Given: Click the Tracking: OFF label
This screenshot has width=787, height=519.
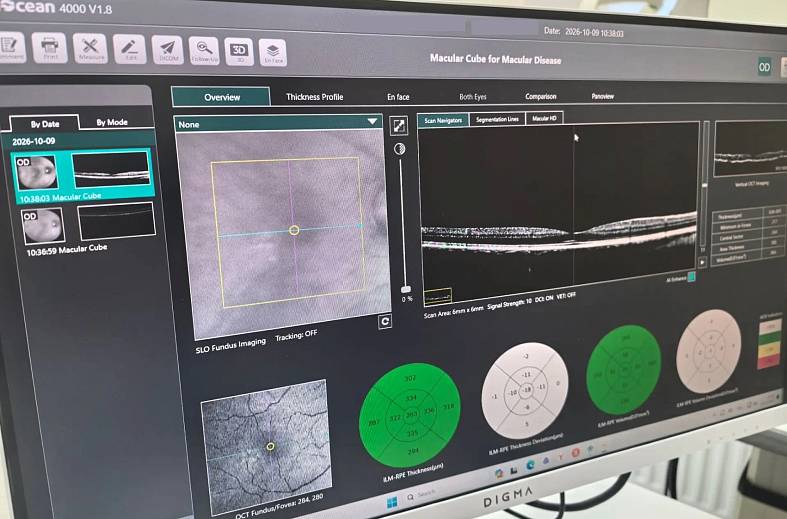Looking at the screenshot, I should (x=296, y=335).
